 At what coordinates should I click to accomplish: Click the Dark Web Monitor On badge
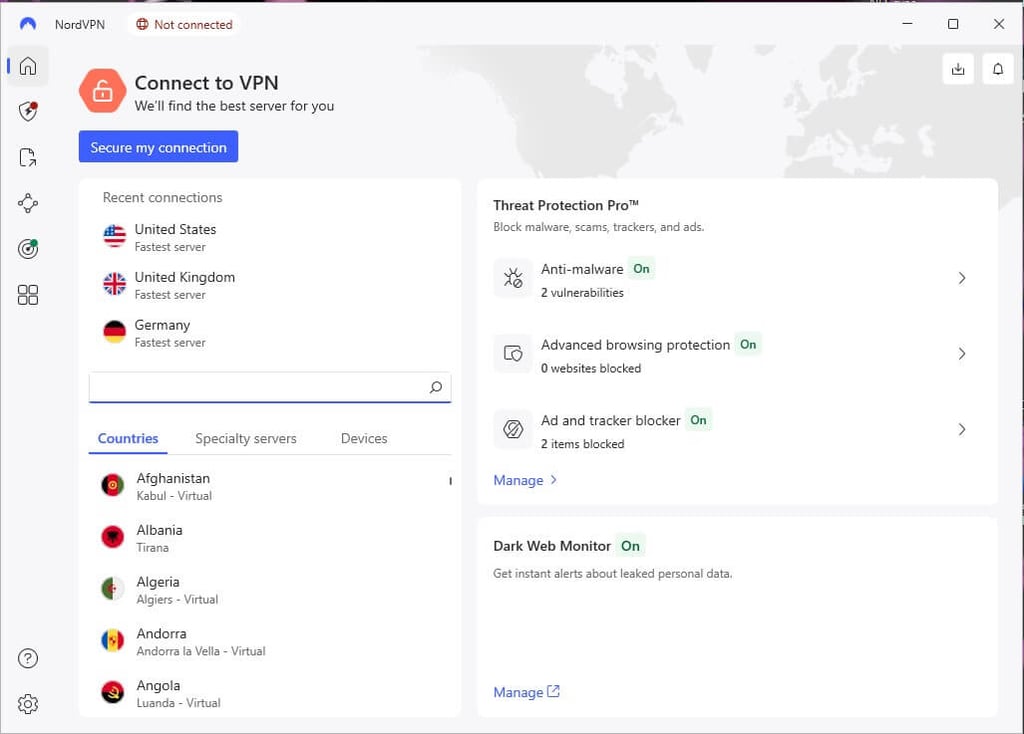tap(630, 546)
